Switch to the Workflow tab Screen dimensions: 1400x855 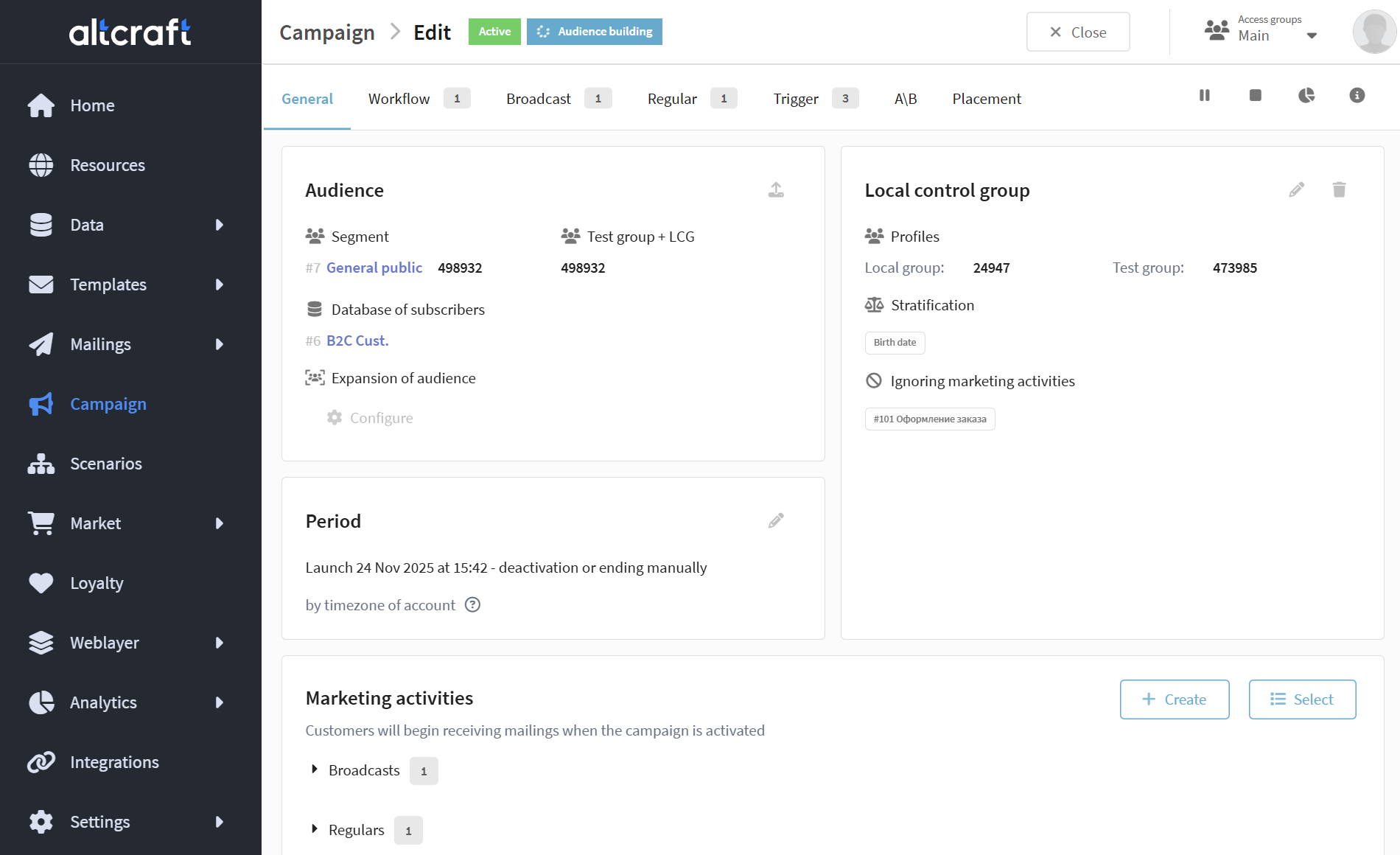399,99
